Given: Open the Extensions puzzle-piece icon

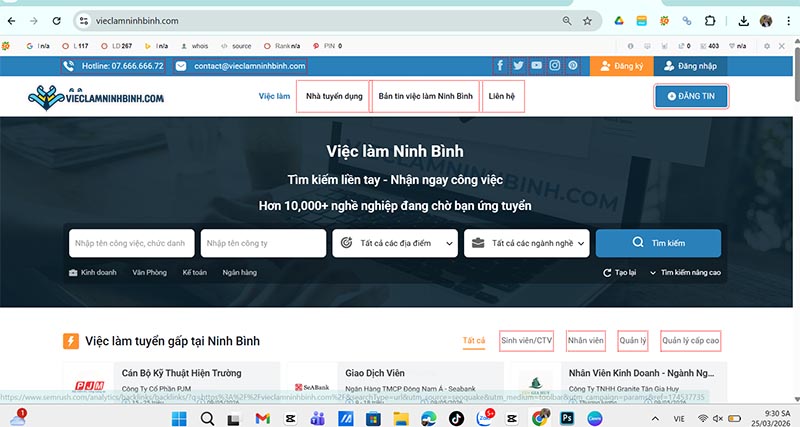Looking at the screenshot, I should point(710,21).
